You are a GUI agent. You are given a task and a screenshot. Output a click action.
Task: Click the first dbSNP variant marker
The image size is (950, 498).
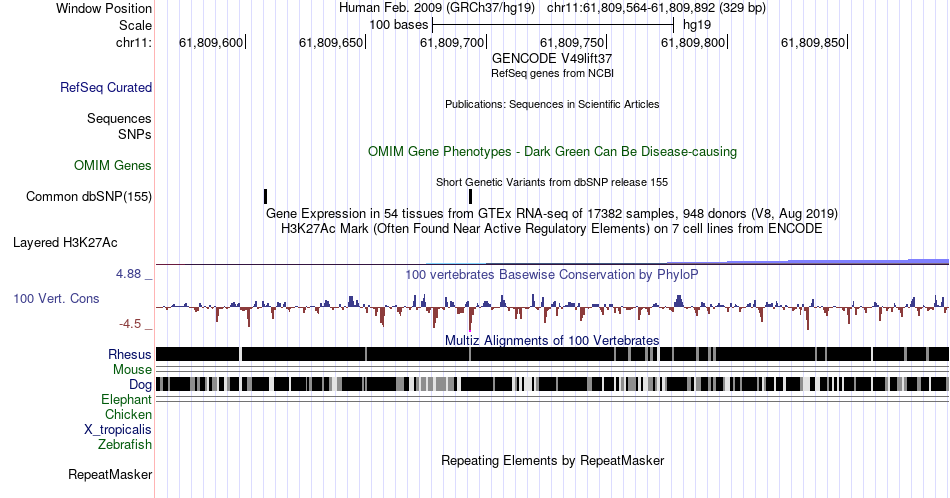pos(265,196)
